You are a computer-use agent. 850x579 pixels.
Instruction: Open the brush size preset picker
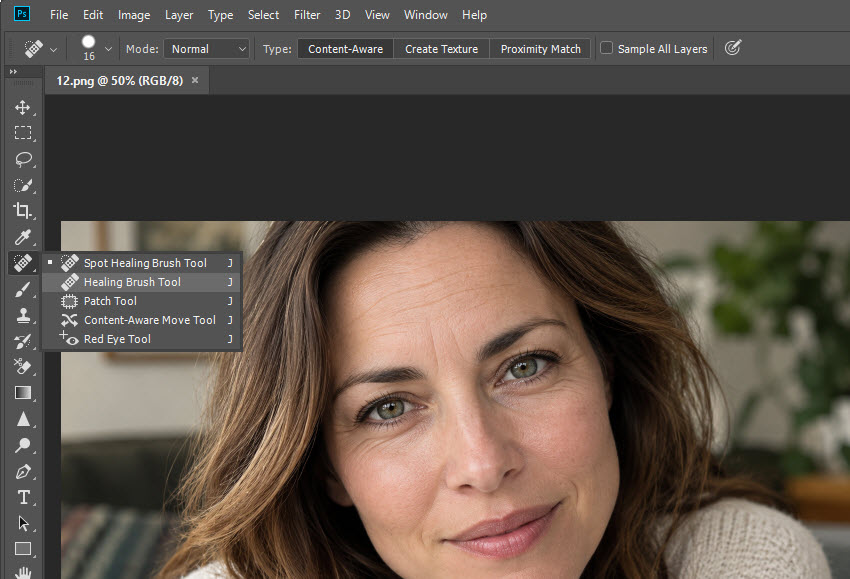pos(108,49)
